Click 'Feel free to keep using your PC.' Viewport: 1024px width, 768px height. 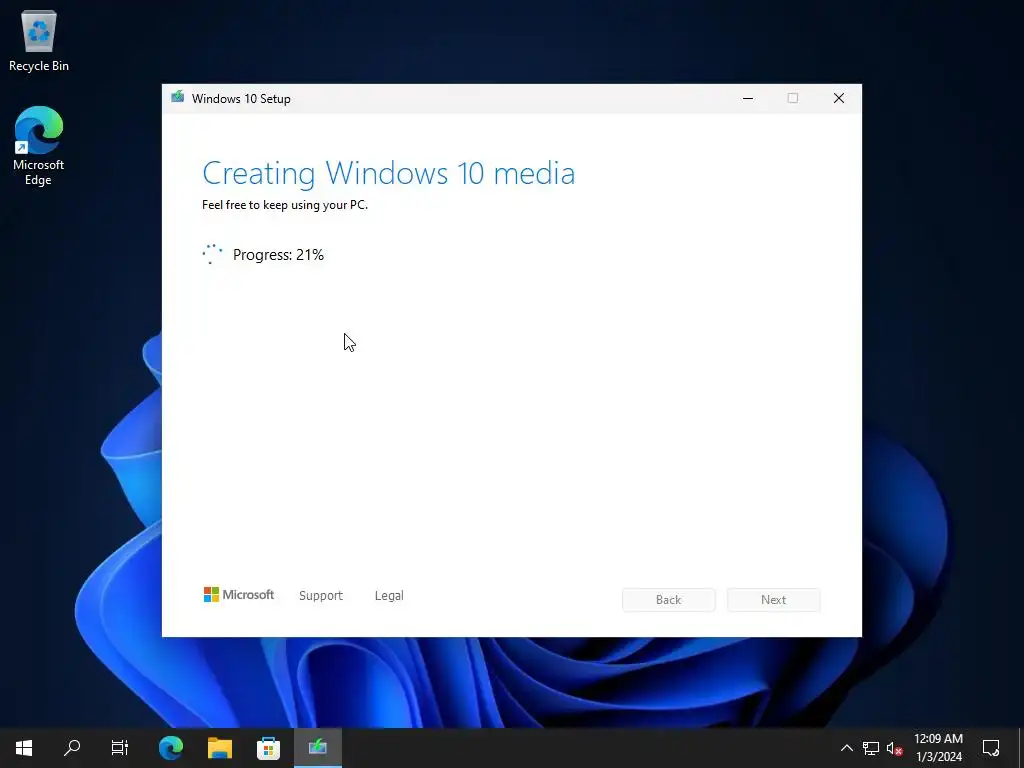[x=285, y=204]
